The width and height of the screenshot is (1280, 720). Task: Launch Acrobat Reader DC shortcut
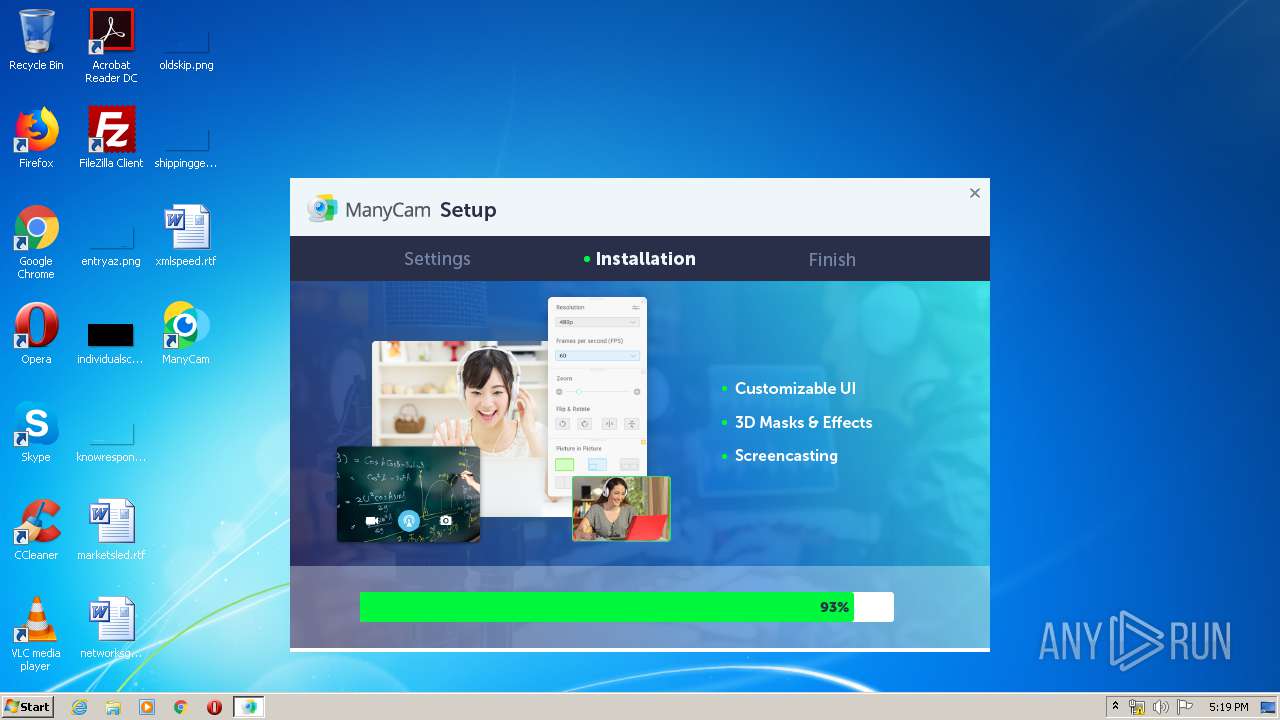click(111, 46)
